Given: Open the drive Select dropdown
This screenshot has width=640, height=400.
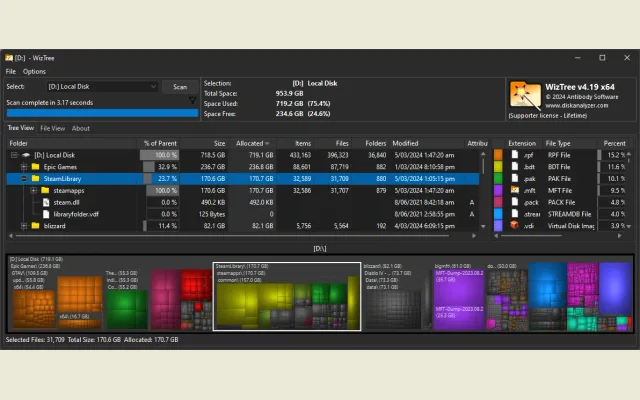Looking at the screenshot, I should (x=102, y=87).
